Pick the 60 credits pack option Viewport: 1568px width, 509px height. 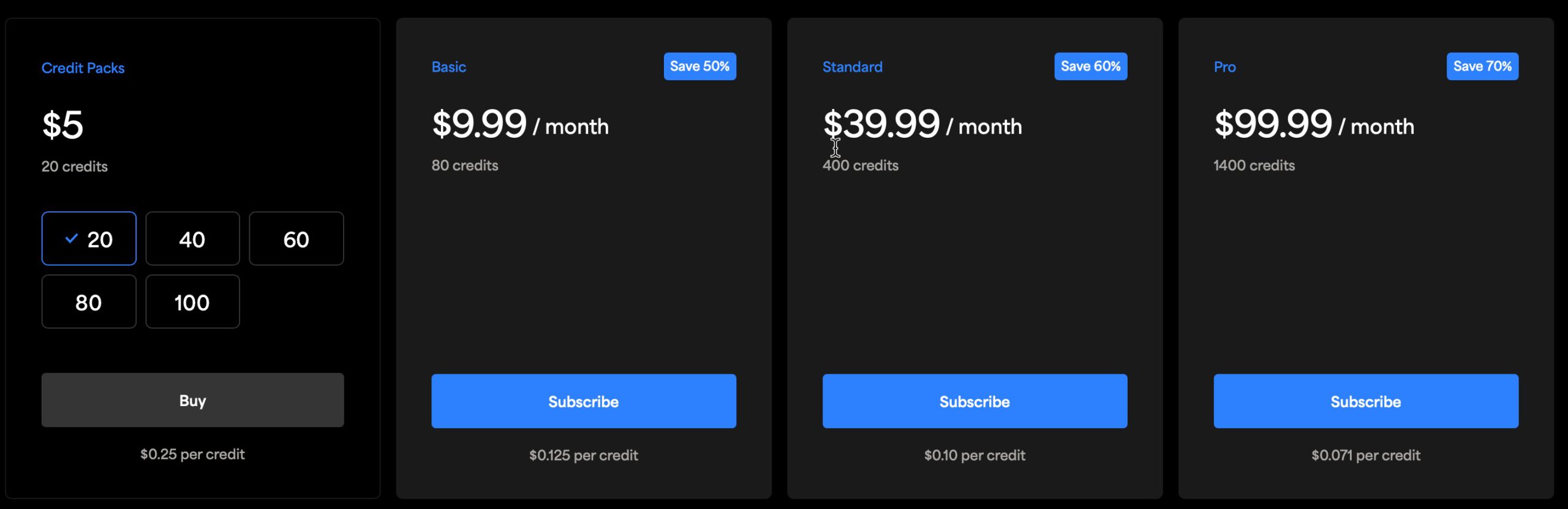pos(296,239)
